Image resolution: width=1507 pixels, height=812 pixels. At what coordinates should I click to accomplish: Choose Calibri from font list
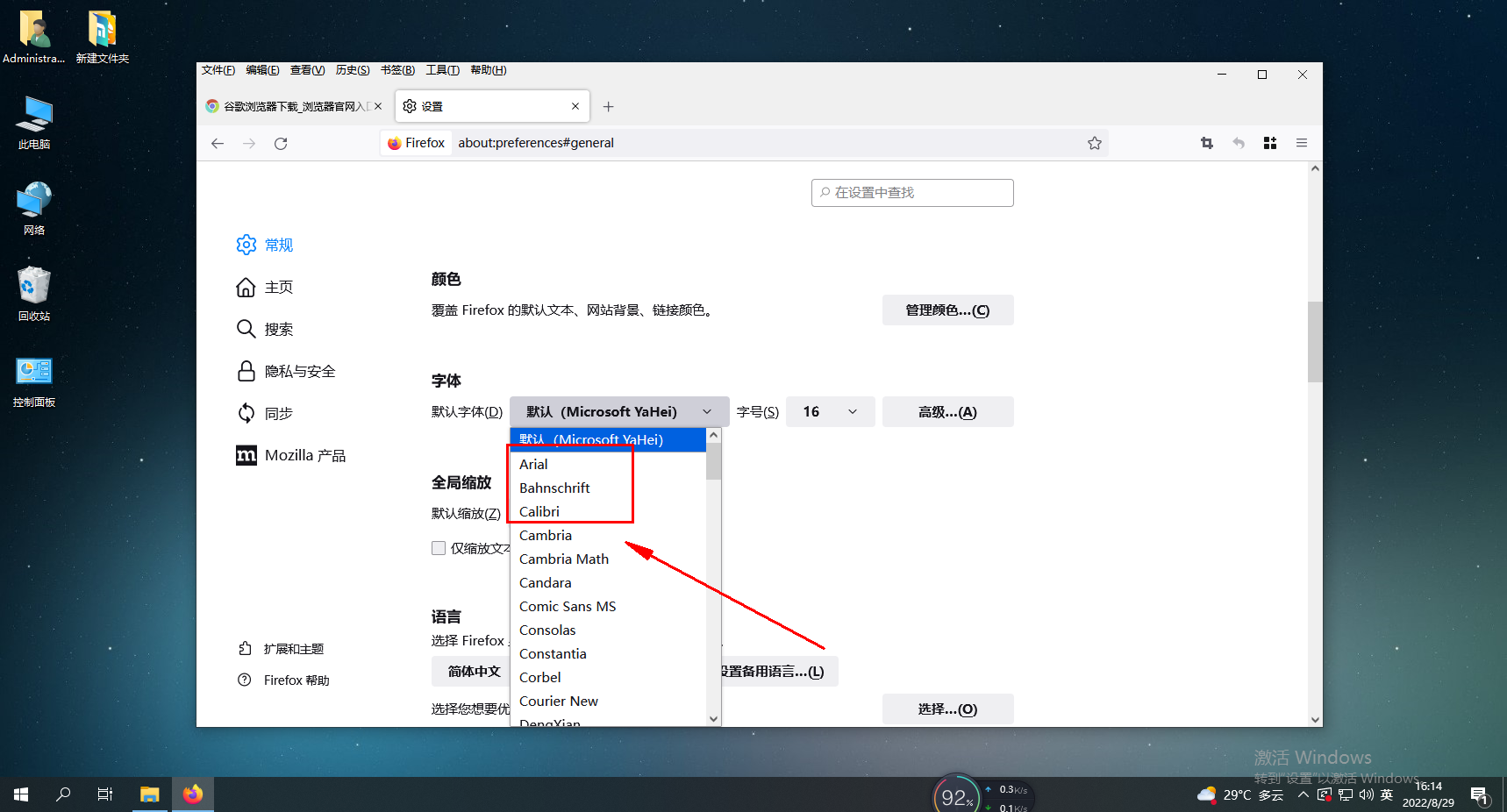pyautogui.click(x=608, y=511)
